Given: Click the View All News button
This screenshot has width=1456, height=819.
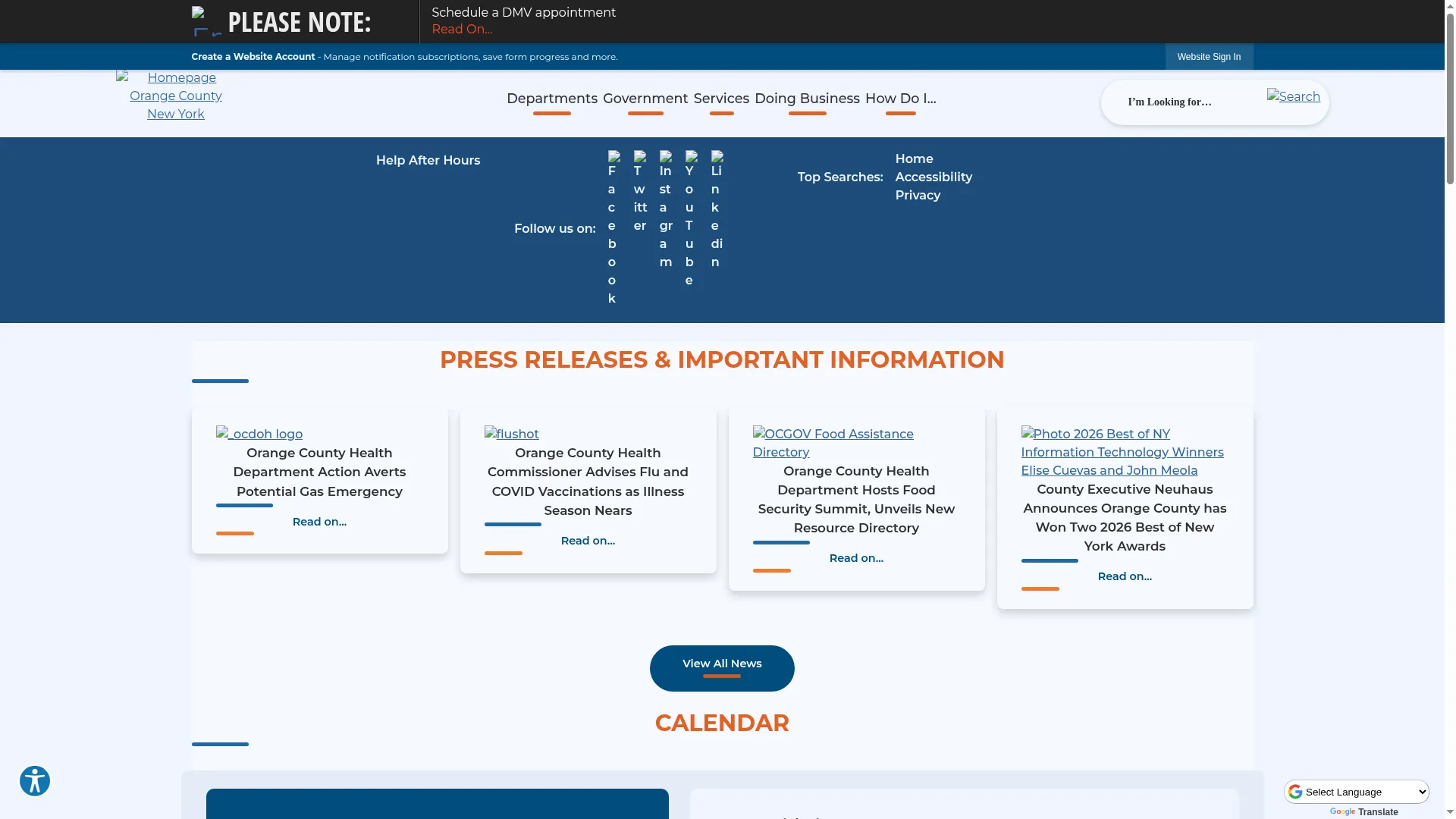Looking at the screenshot, I should pyautogui.click(x=722, y=668).
